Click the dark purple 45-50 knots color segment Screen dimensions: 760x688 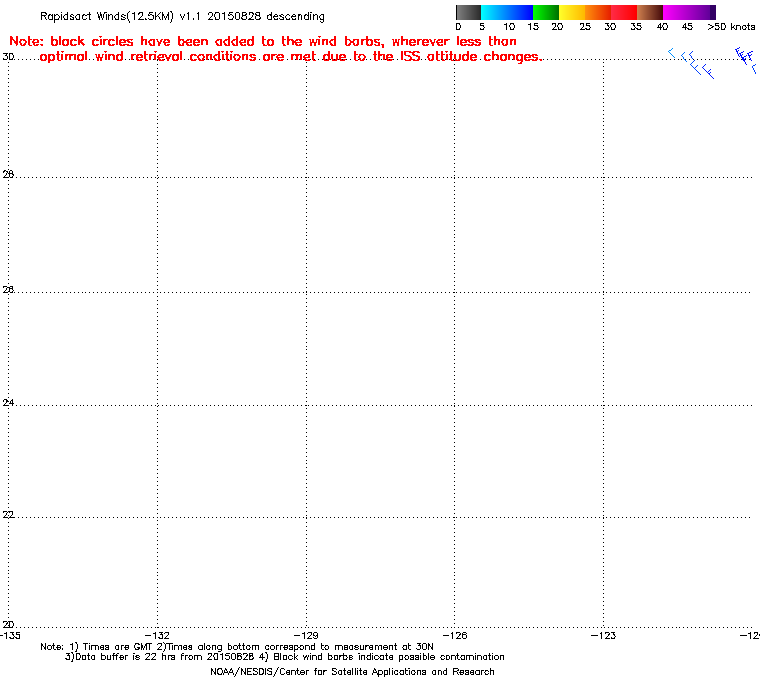702,12
